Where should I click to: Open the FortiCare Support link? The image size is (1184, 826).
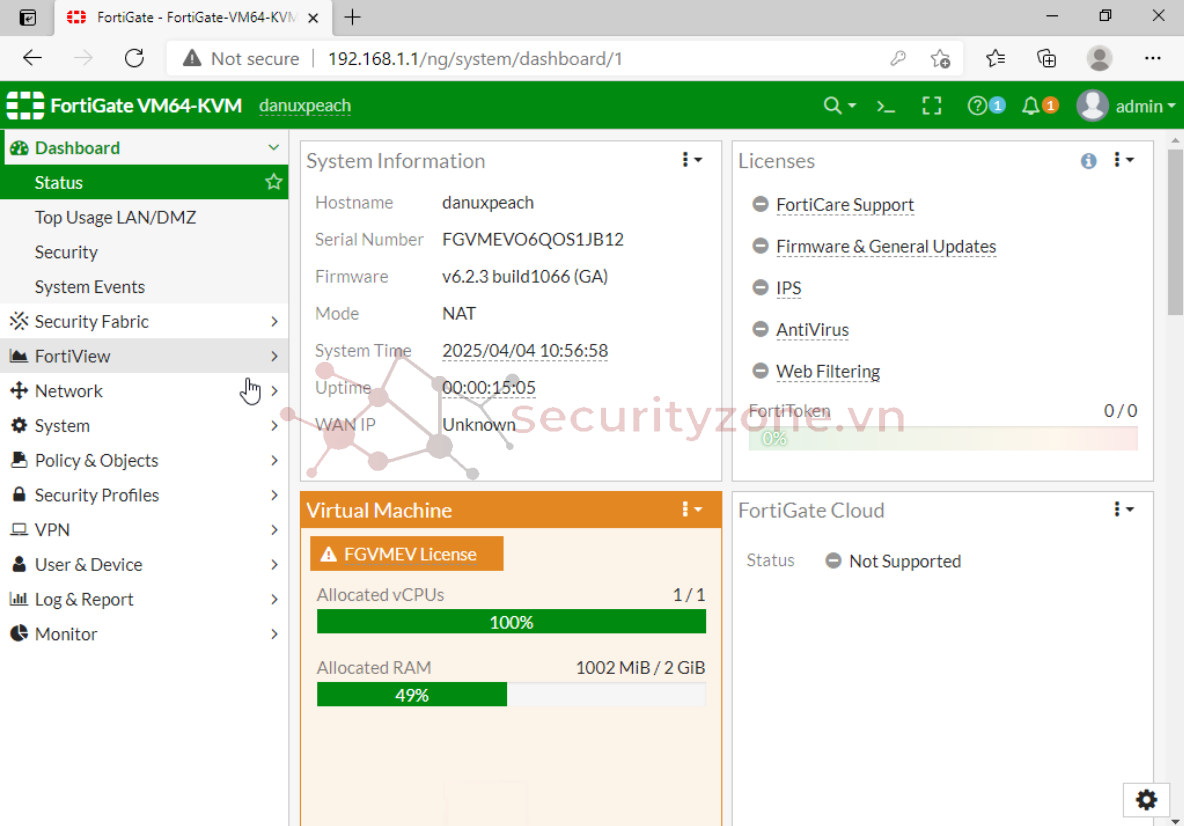coord(845,205)
